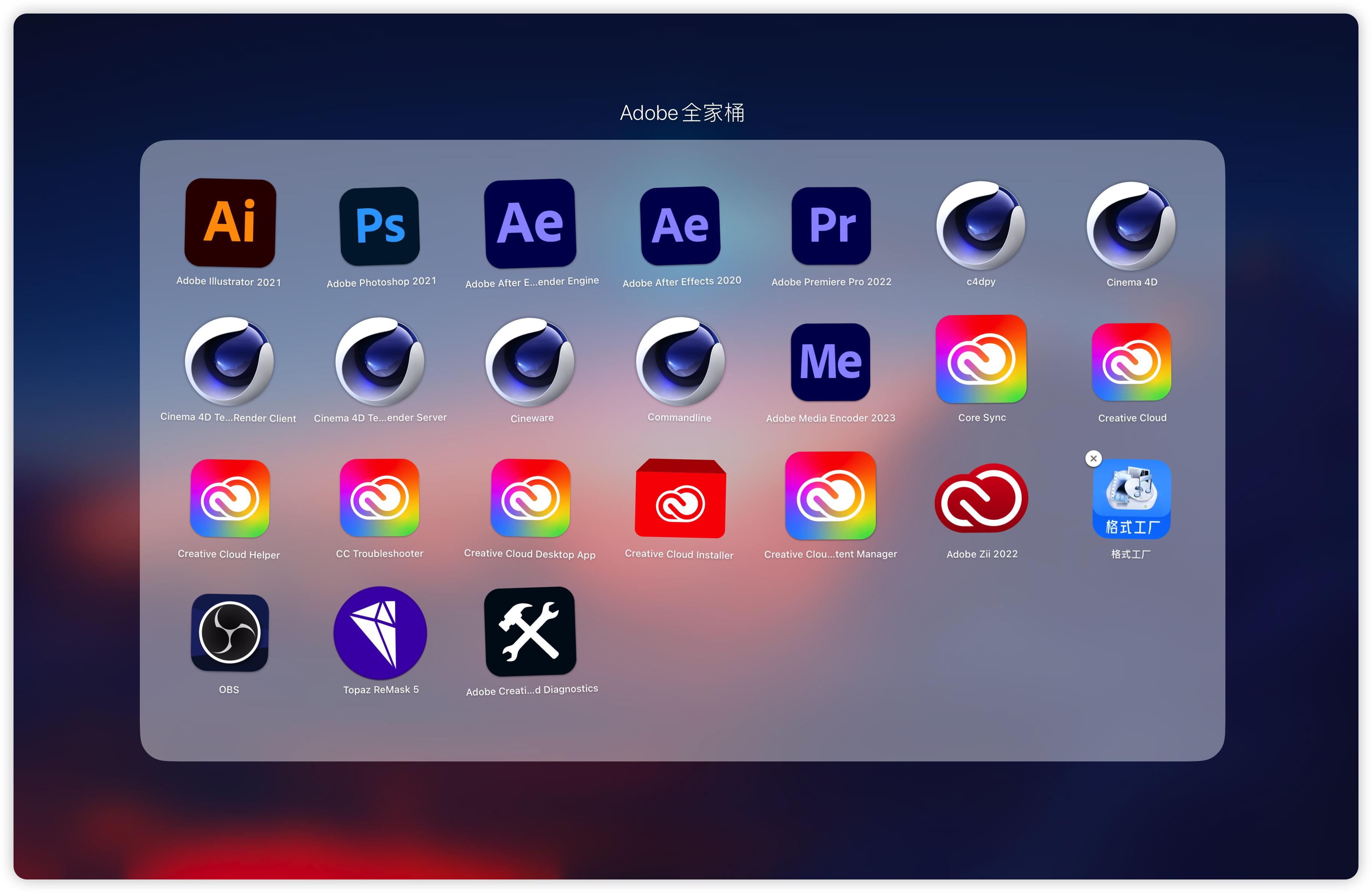
Task: Launch Creative Cloud Helper
Action: pos(229,498)
